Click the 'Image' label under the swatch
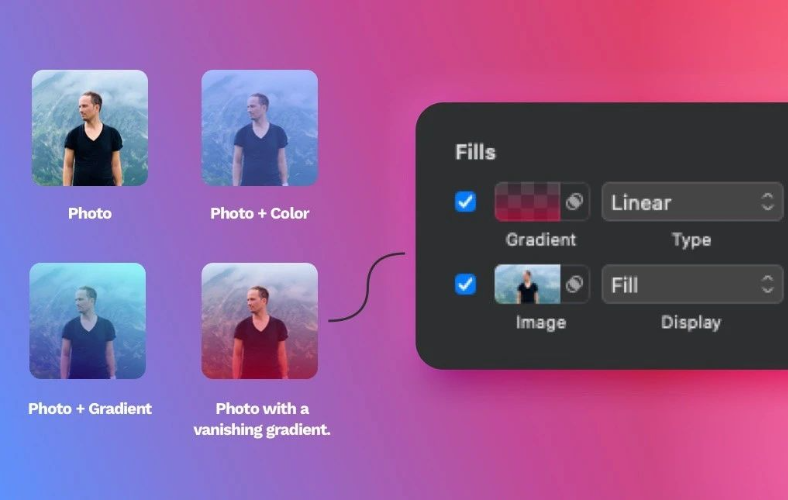This screenshot has width=788, height=500. click(541, 323)
